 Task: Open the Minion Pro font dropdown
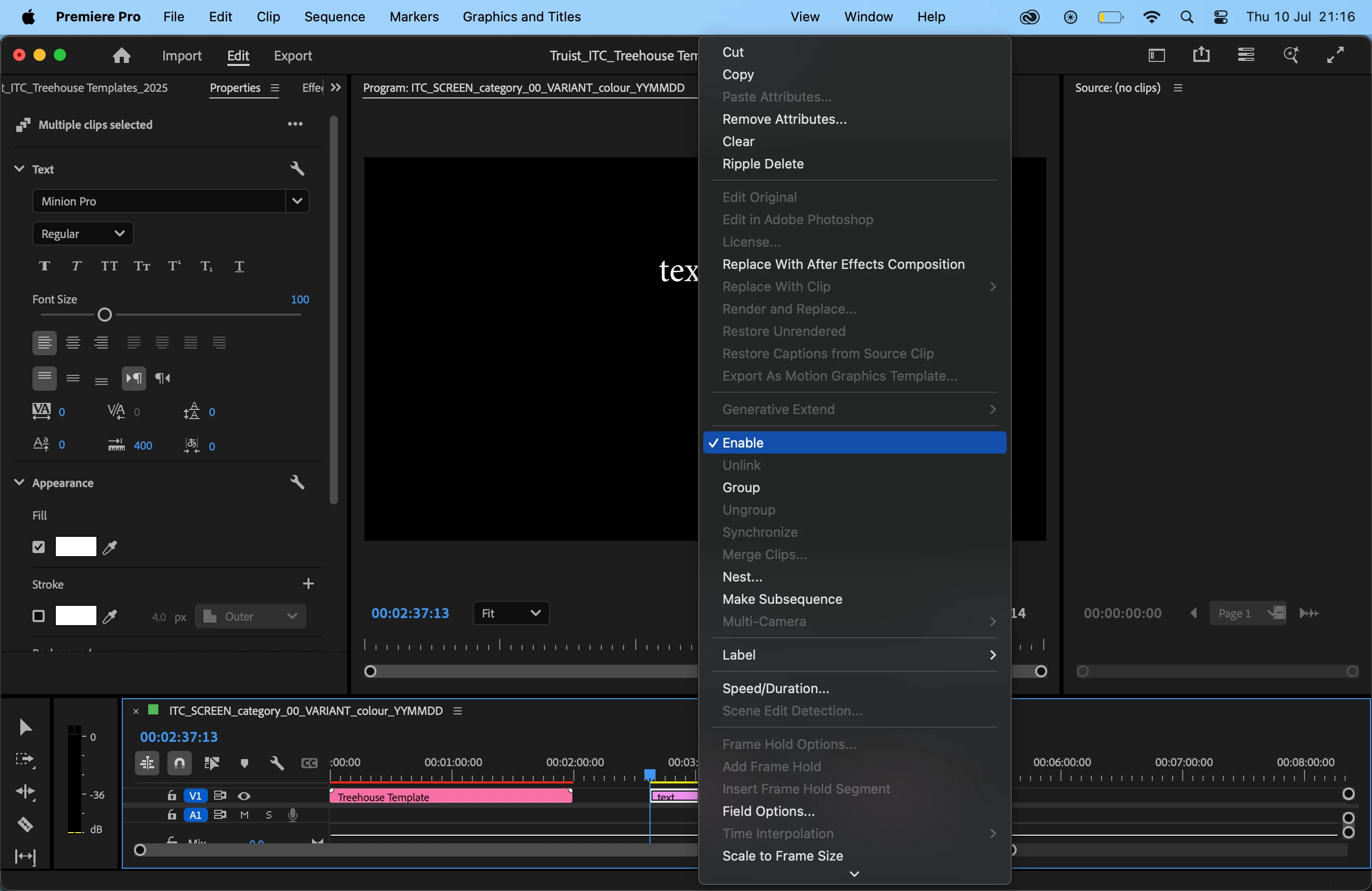point(297,201)
